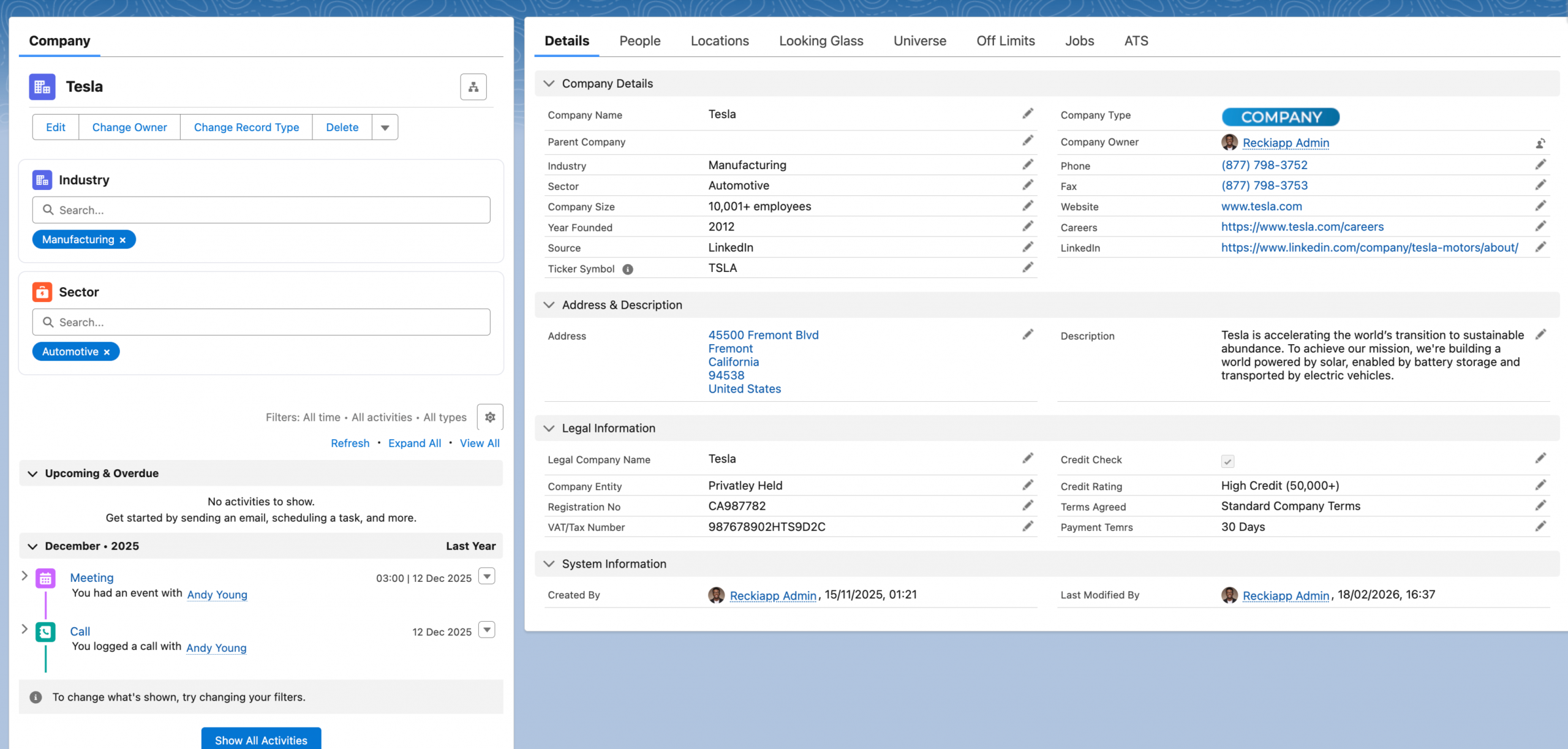1568x749 pixels.
Task: Edit Company Name with pencil icon
Action: tap(1027, 114)
